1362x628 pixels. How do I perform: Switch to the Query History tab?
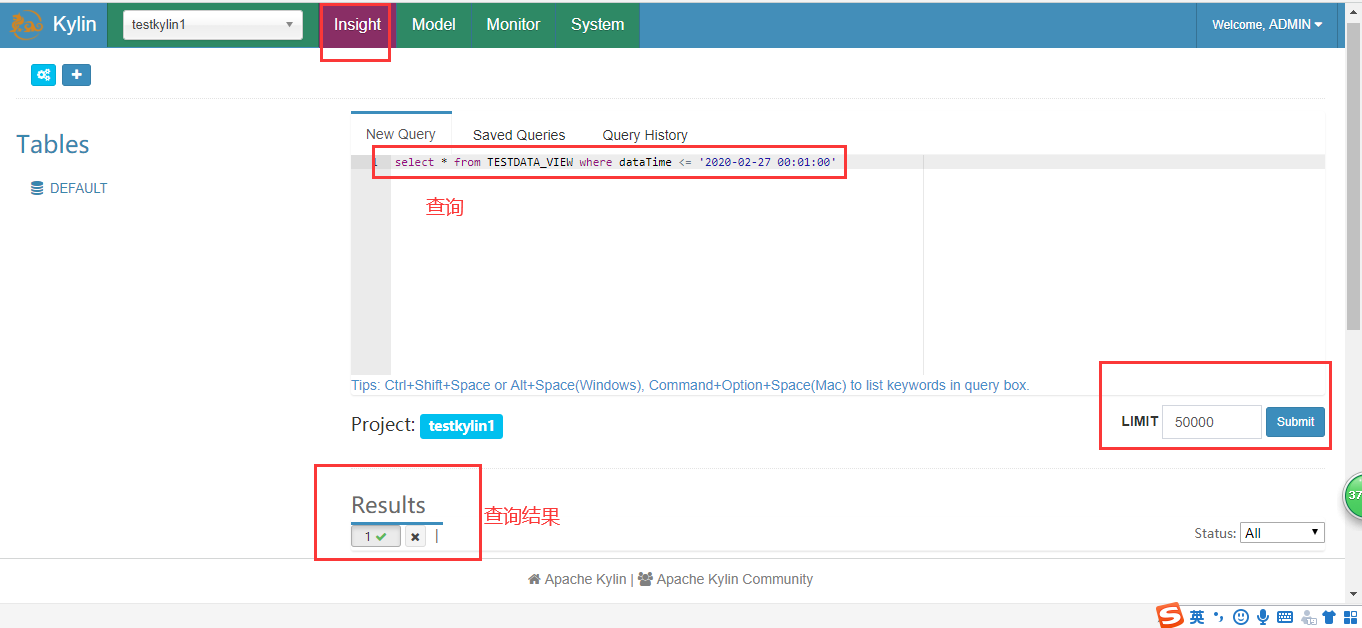(645, 135)
